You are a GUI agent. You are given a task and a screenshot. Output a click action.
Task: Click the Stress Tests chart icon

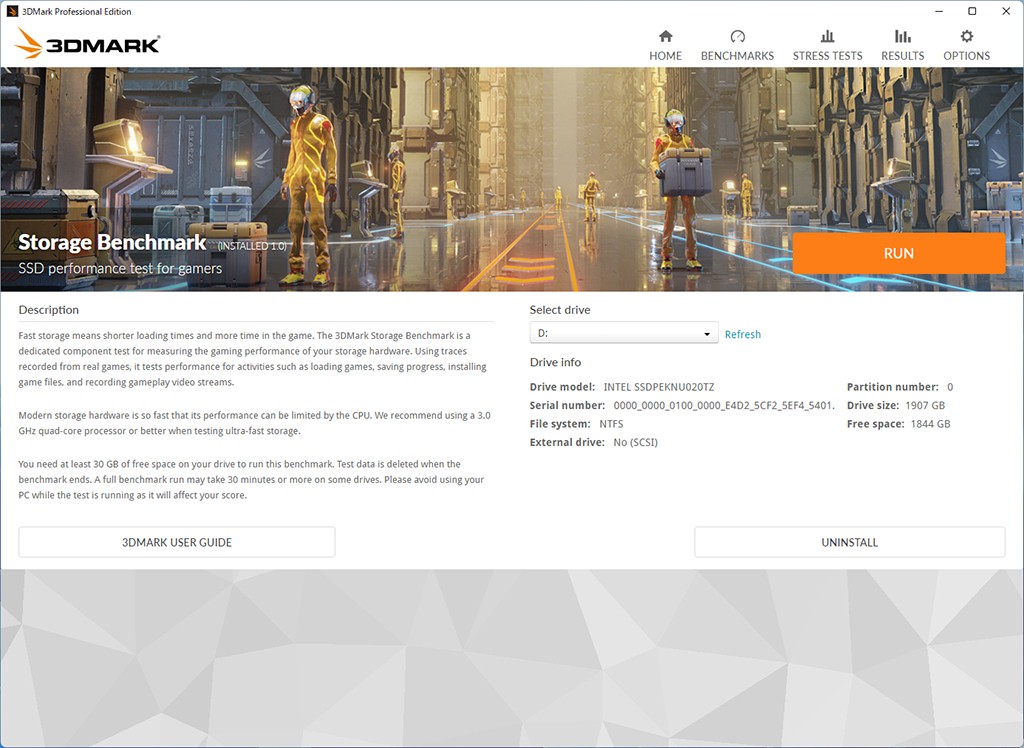[x=827, y=36]
